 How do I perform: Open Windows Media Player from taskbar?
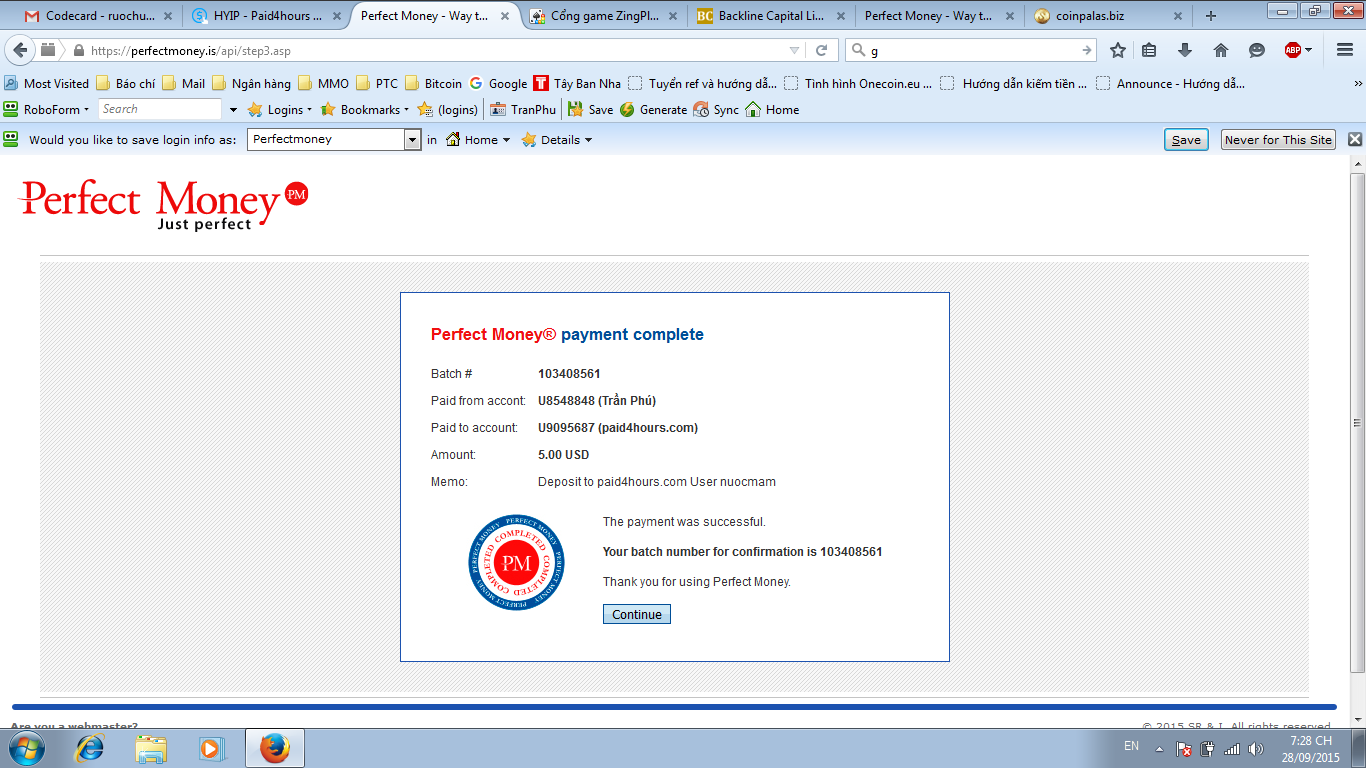coord(212,748)
